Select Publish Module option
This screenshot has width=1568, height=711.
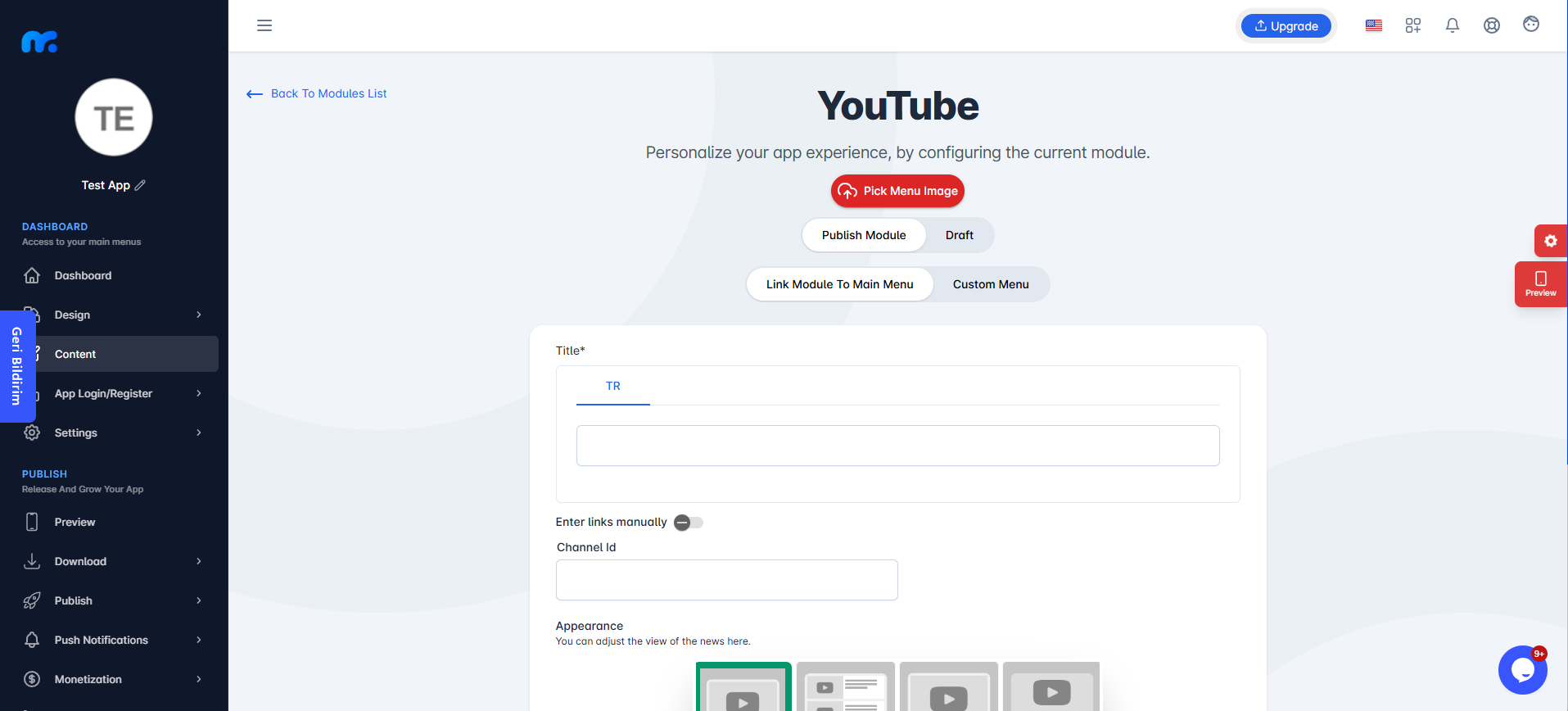point(864,235)
